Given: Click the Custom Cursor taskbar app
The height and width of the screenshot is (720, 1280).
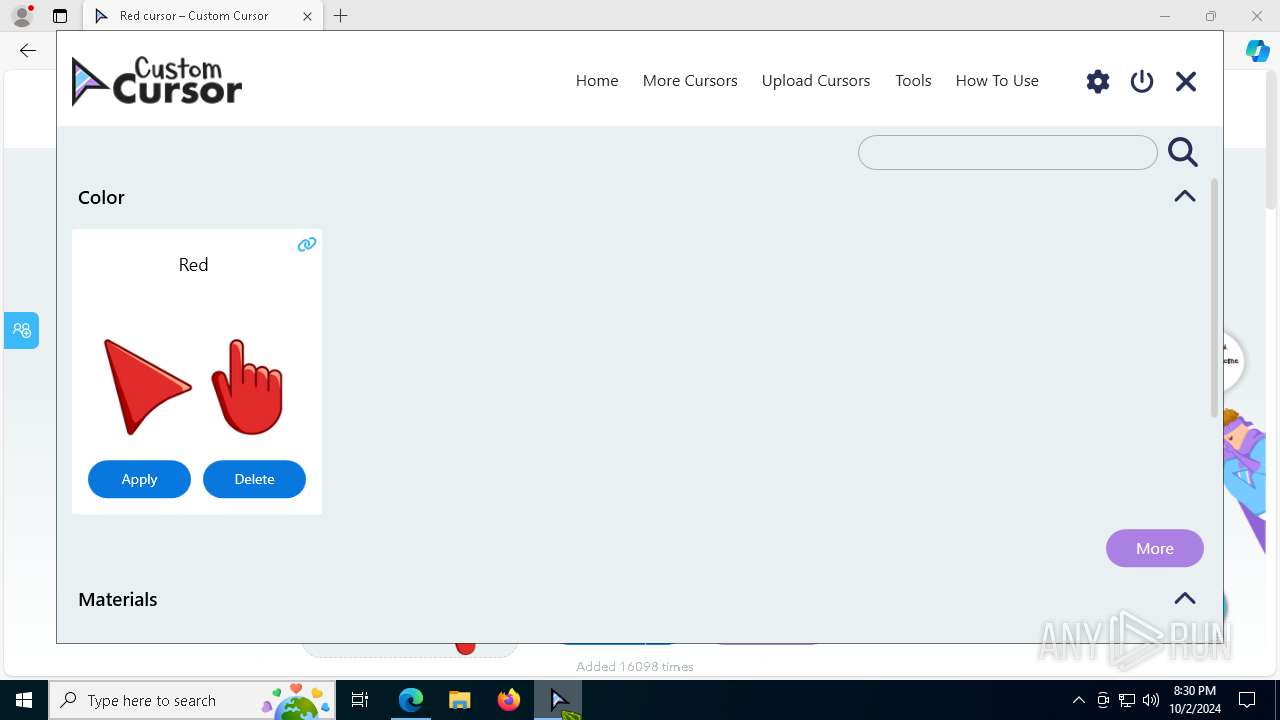Looking at the screenshot, I should click(x=558, y=700).
